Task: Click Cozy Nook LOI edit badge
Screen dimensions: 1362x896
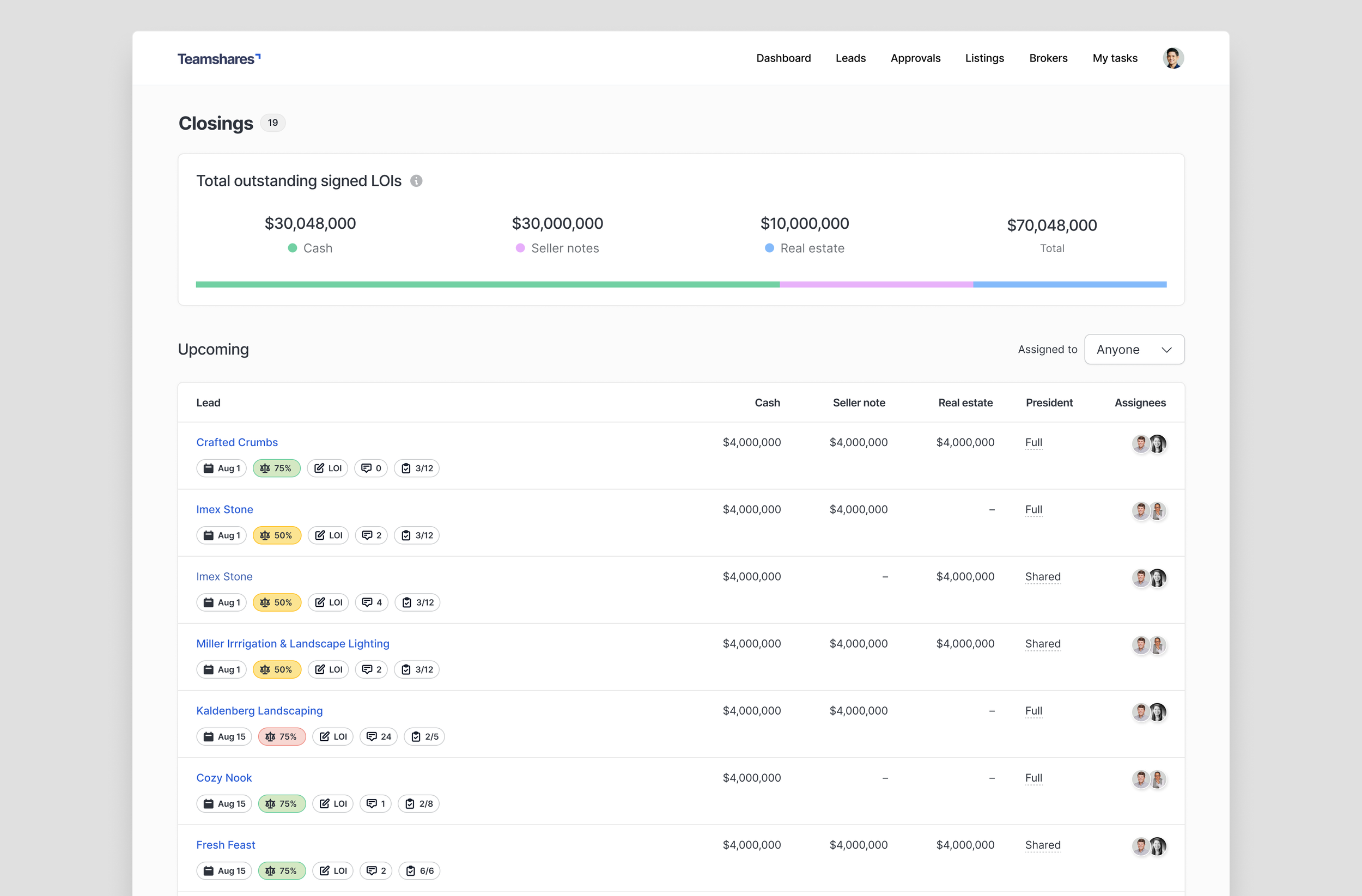Action: tap(332, 803)
